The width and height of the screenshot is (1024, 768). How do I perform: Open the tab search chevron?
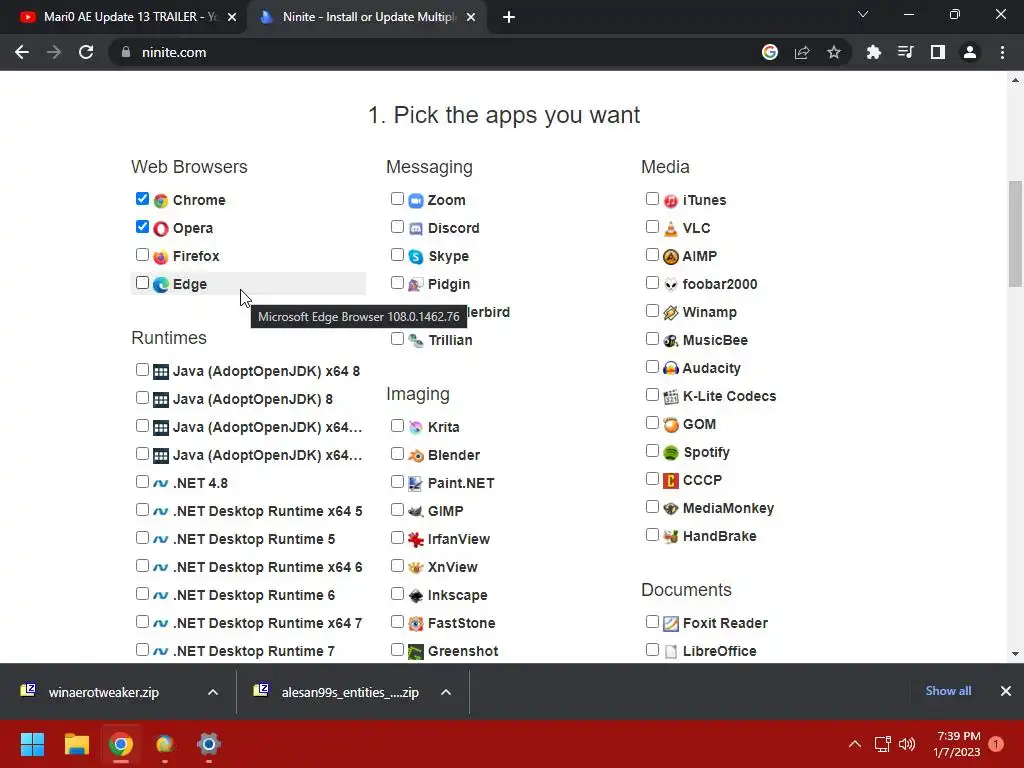(863, 14)
